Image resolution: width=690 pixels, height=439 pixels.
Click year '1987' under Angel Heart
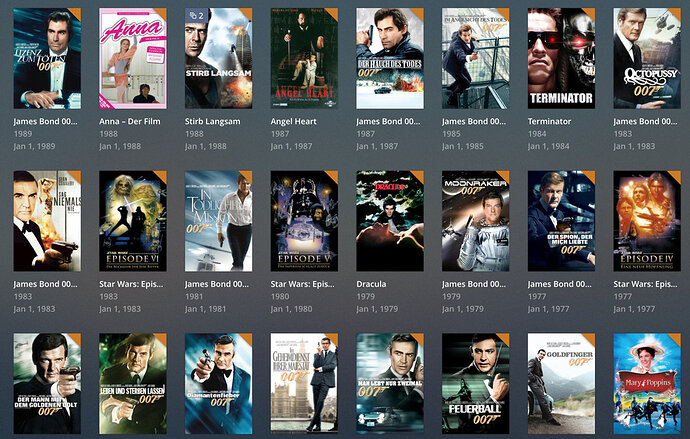[x=280, y=134]
